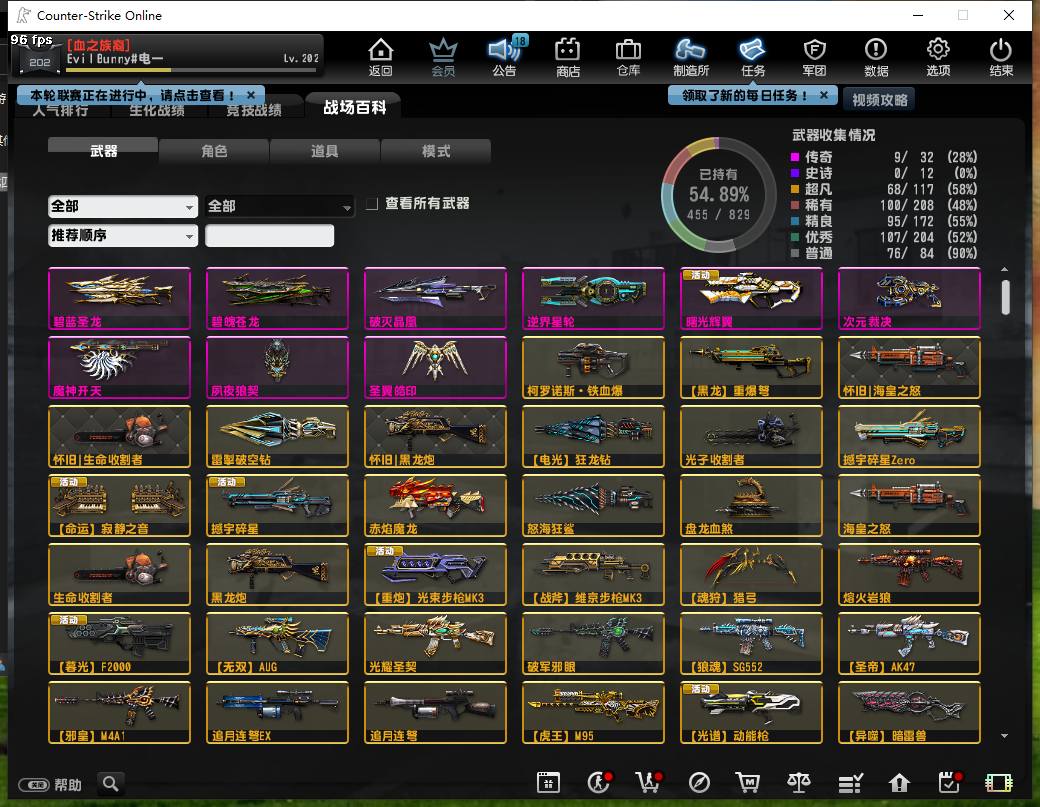Select the 圣翼皓印 weapon card
The height and width of the screenshot is (807, 1040).
pos(435,367)
